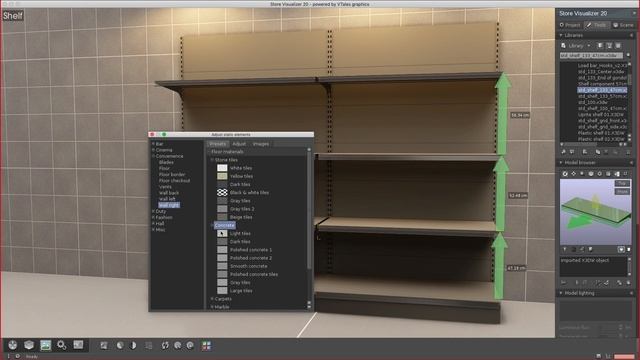
Task: Collapse the Model lighting section
Action: [x=561, y=293]
